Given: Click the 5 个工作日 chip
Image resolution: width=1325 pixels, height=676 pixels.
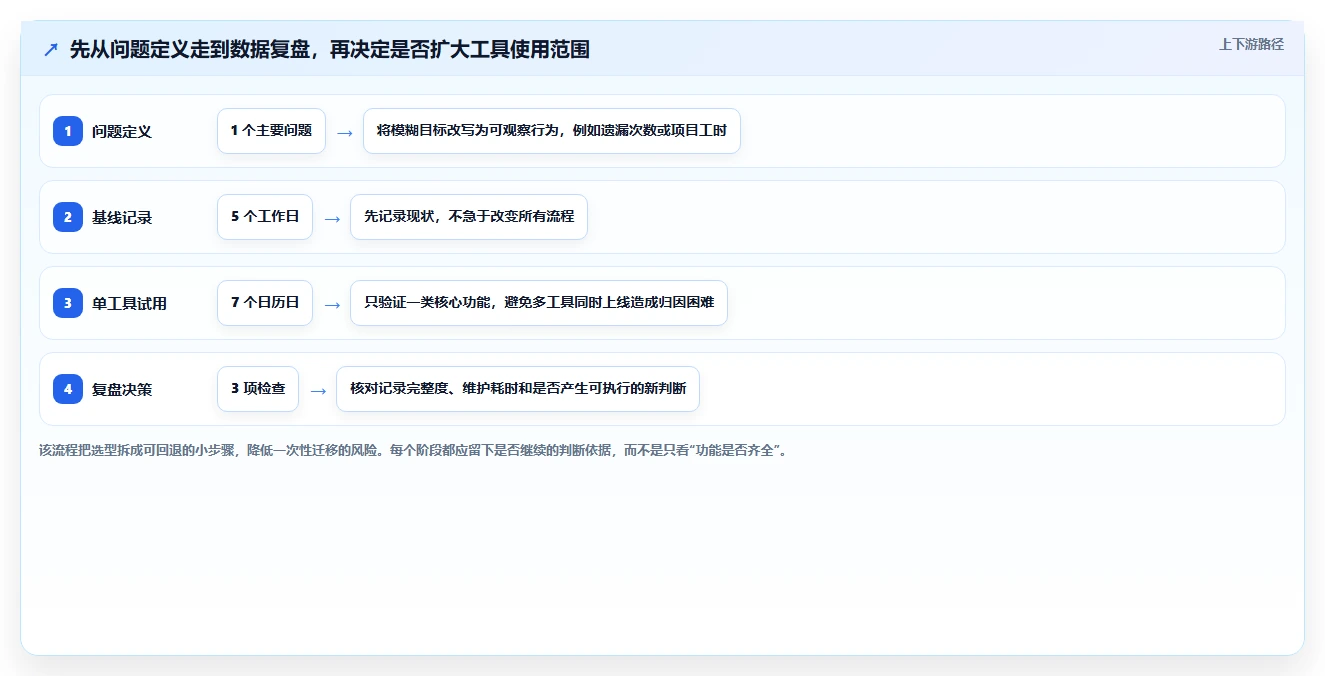Looking at the screenshot, I should click(265, 217).
